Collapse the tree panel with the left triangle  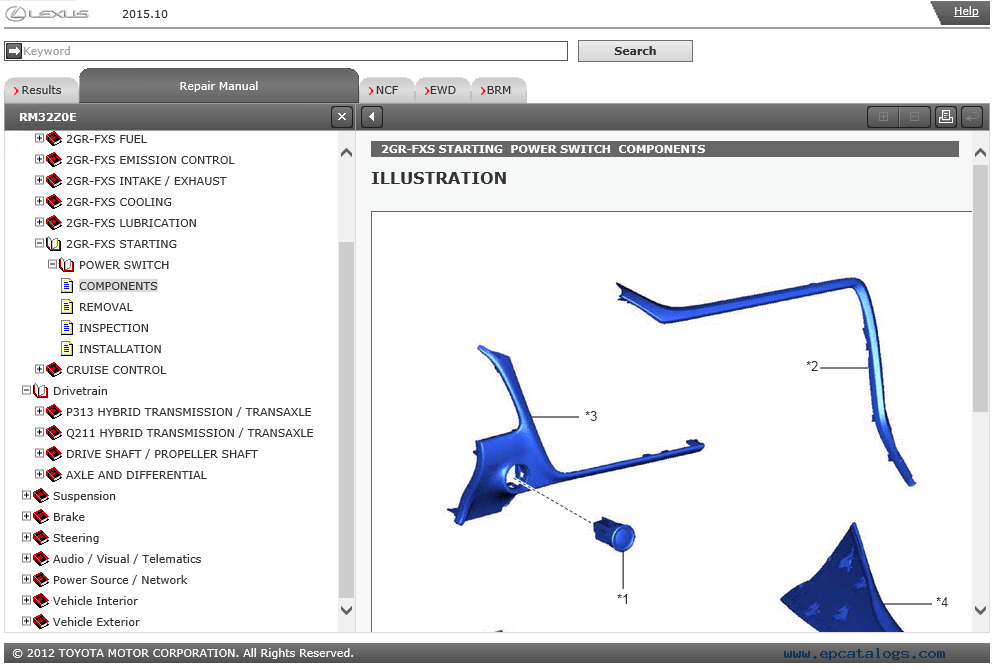coord(372,117)
